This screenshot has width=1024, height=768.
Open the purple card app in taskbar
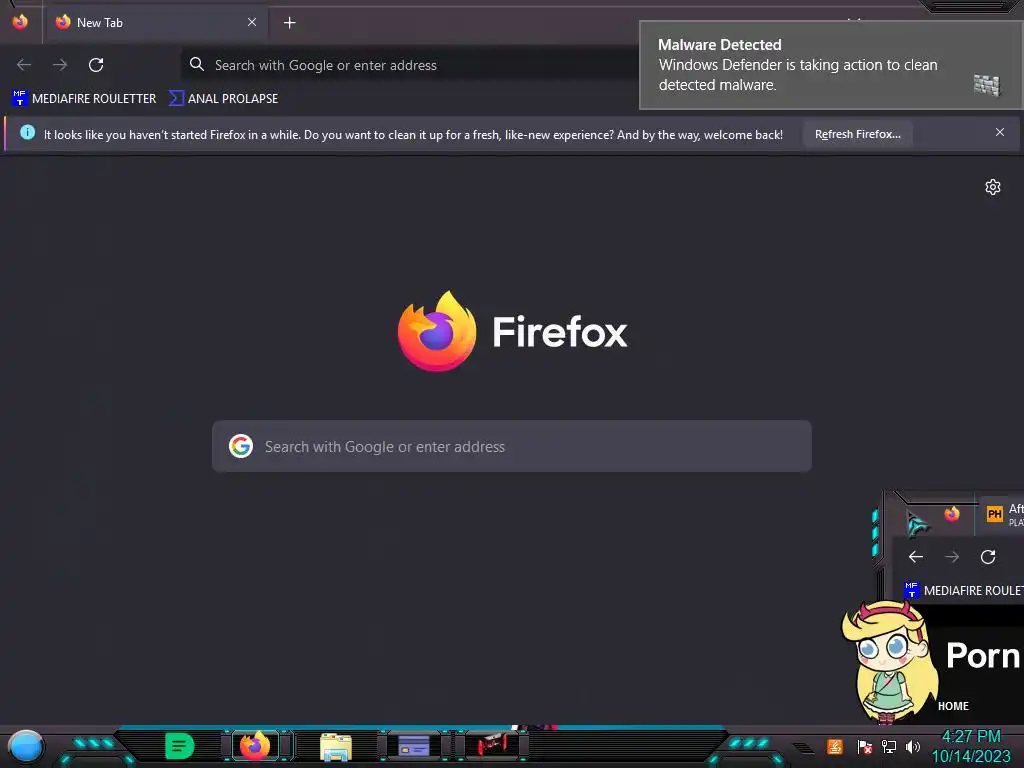pyautogui.click(x=413, y=746)
